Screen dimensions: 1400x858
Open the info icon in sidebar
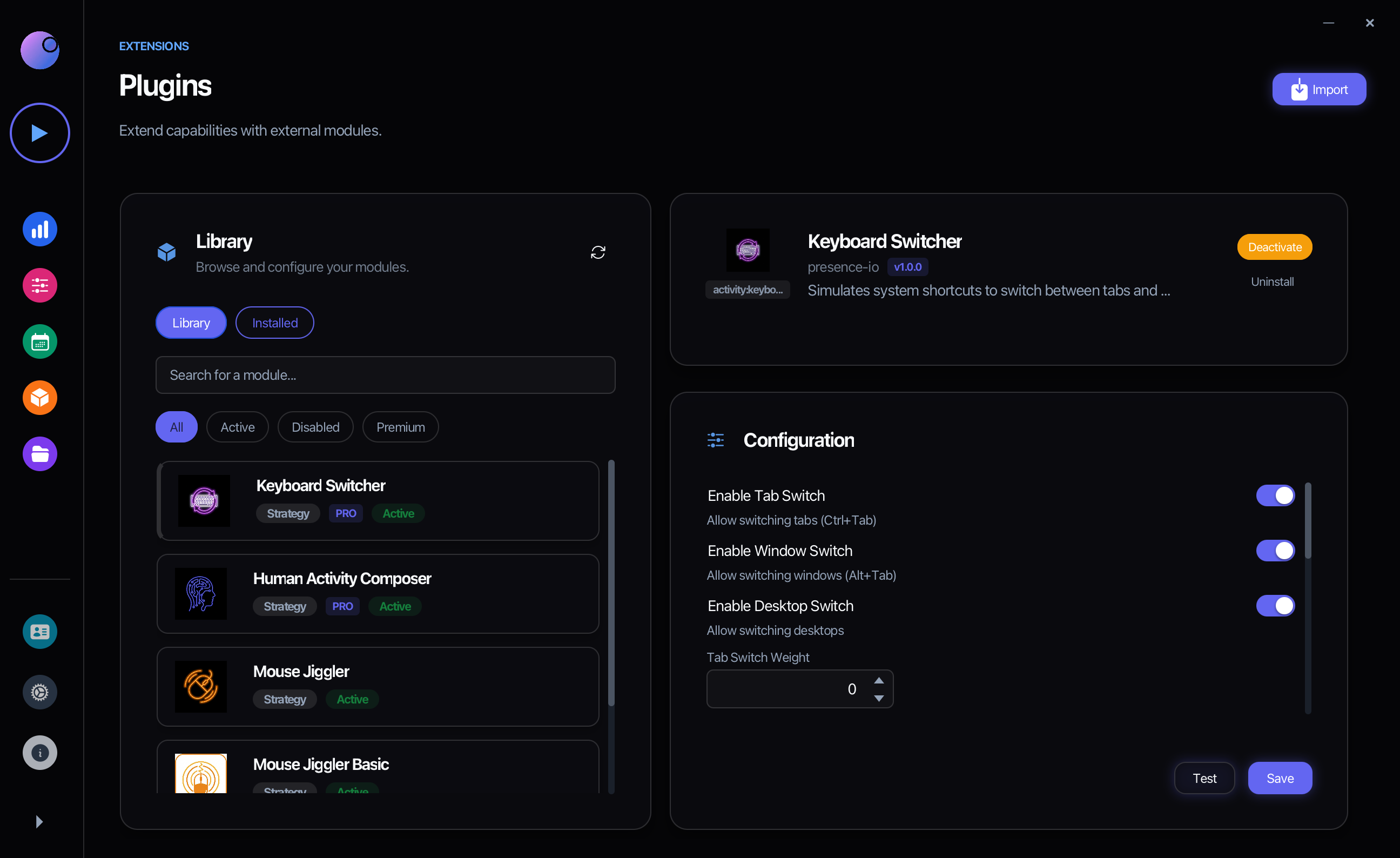[x=40, y=753]
